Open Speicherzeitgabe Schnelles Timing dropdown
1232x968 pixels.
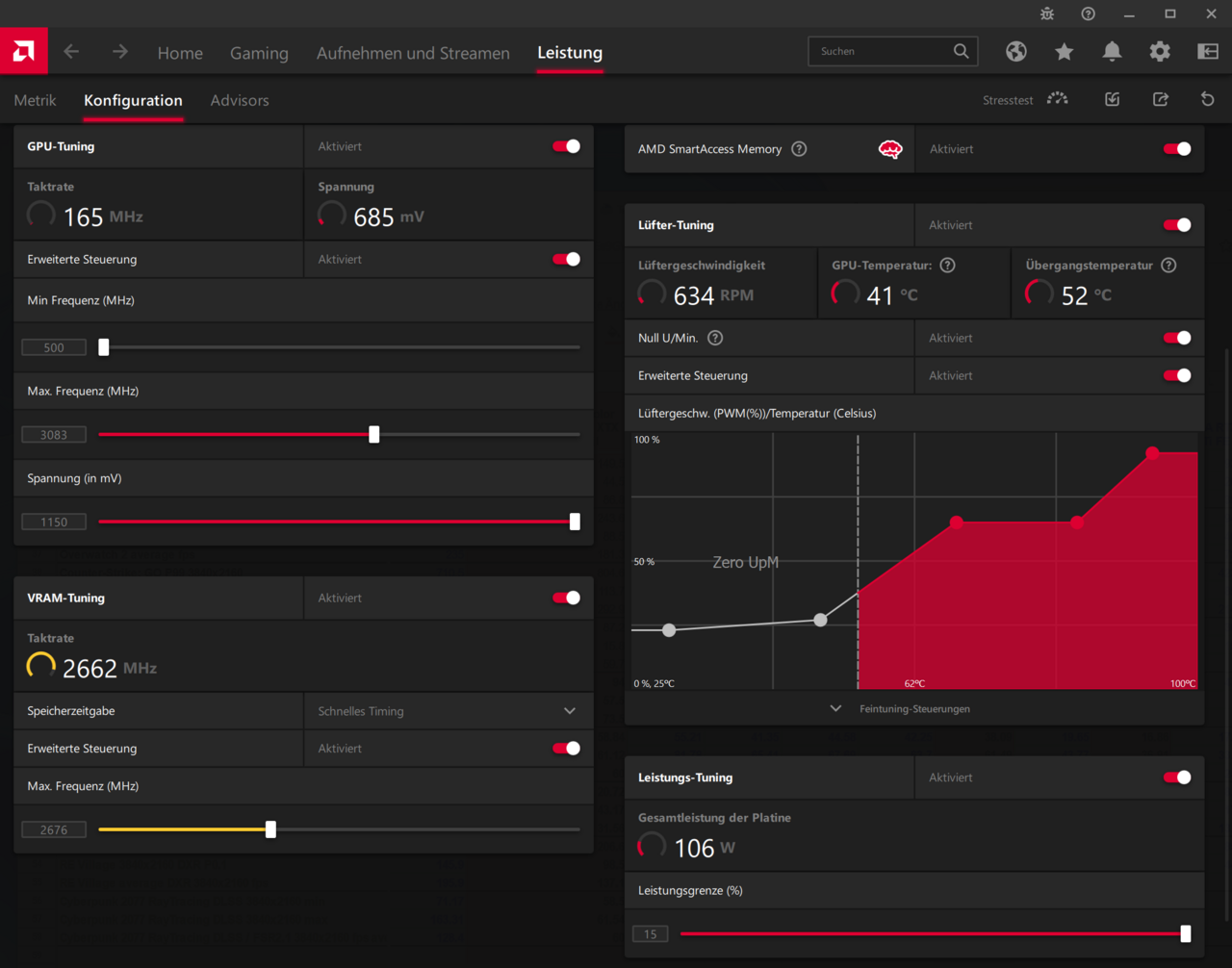[x=449, y=711]
